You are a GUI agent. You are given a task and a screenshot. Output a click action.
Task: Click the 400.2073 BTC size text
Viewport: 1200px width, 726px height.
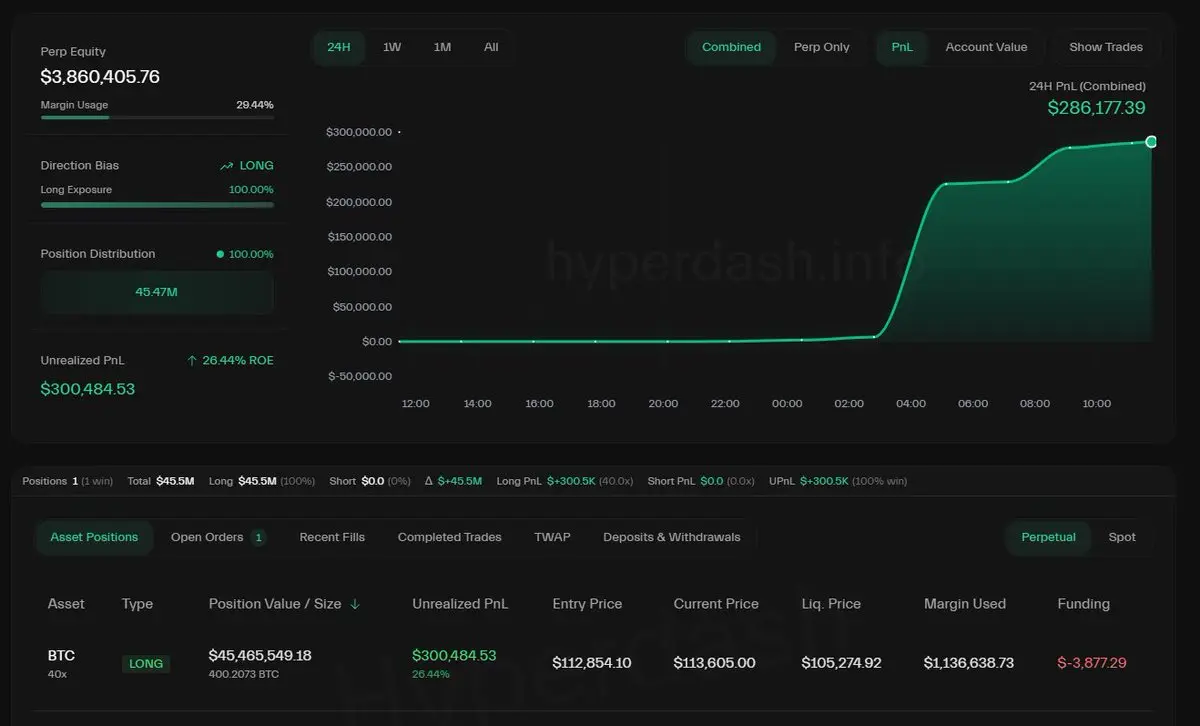(243, 675)
